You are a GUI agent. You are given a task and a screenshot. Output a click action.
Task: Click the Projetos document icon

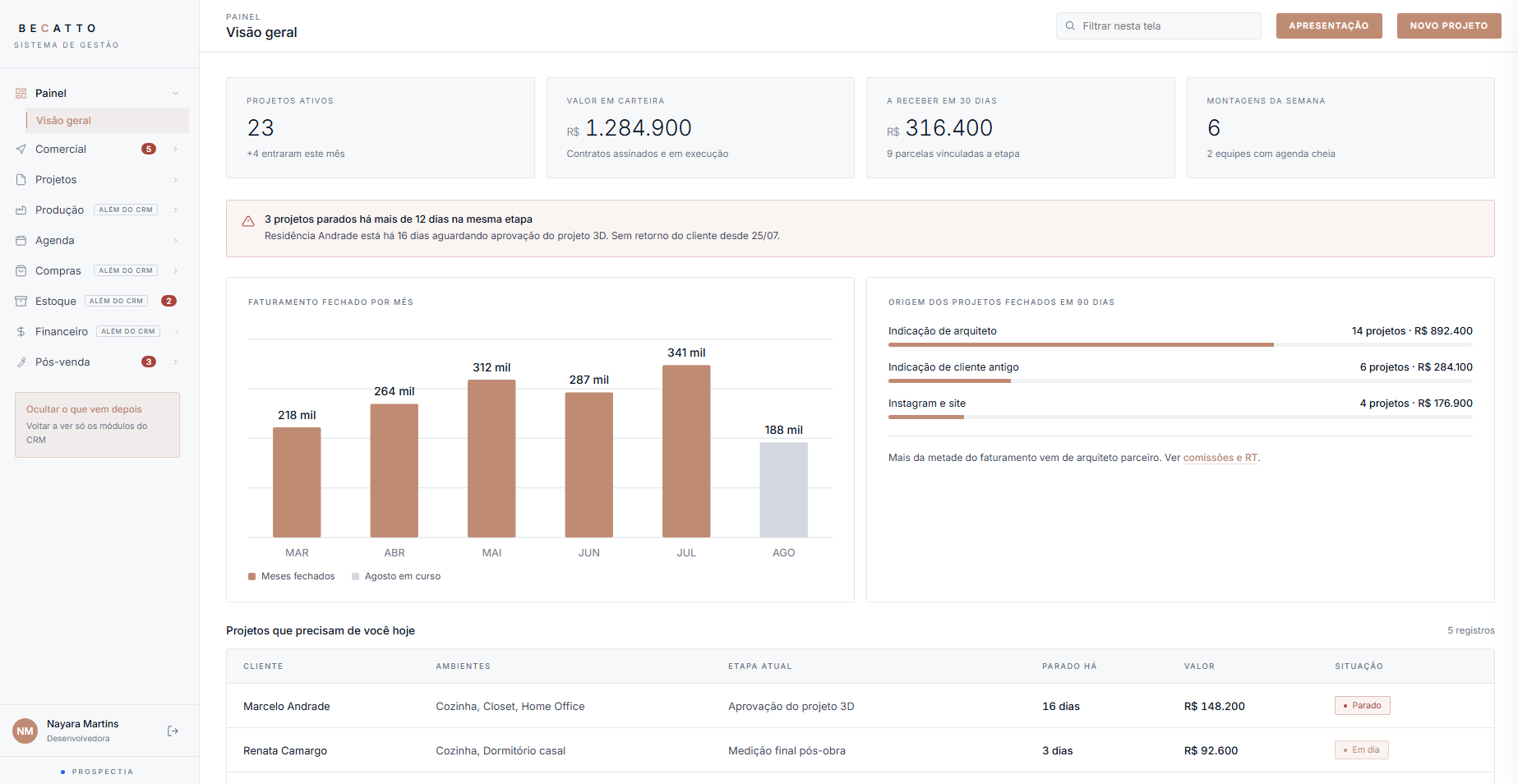pos(21,180)
